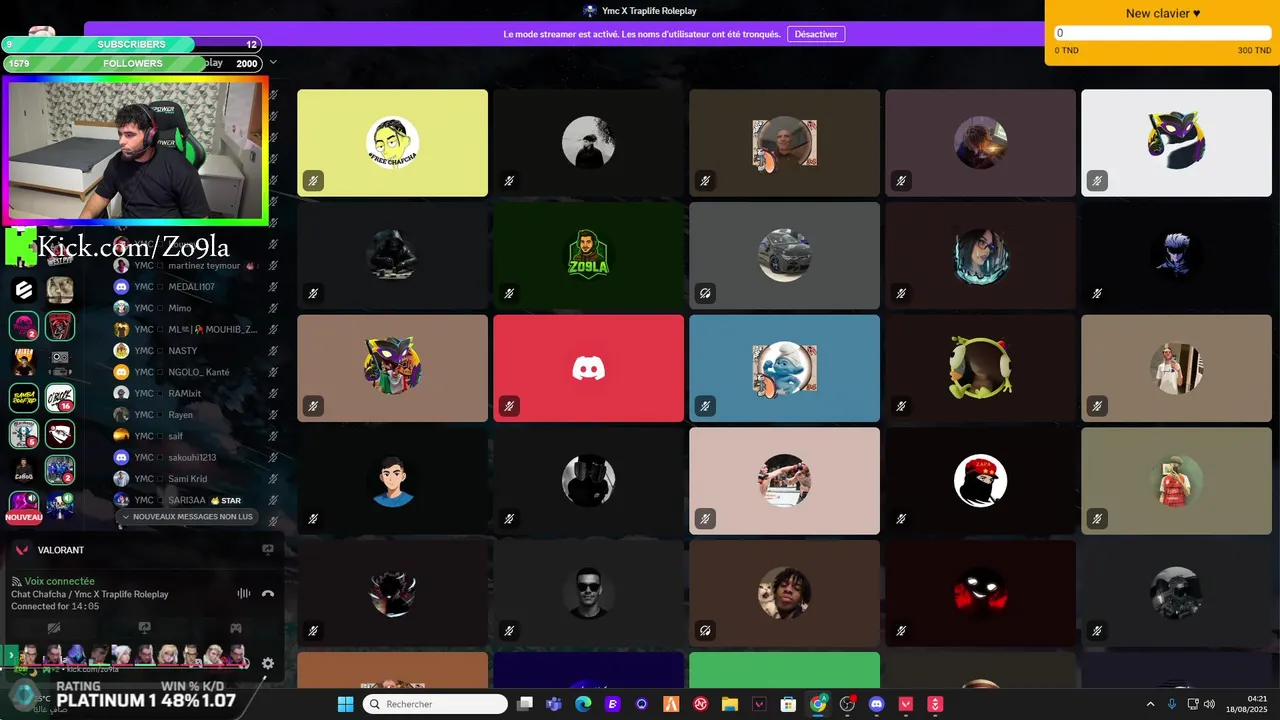Click the New clavier goal progress bar

point(1162,33)
